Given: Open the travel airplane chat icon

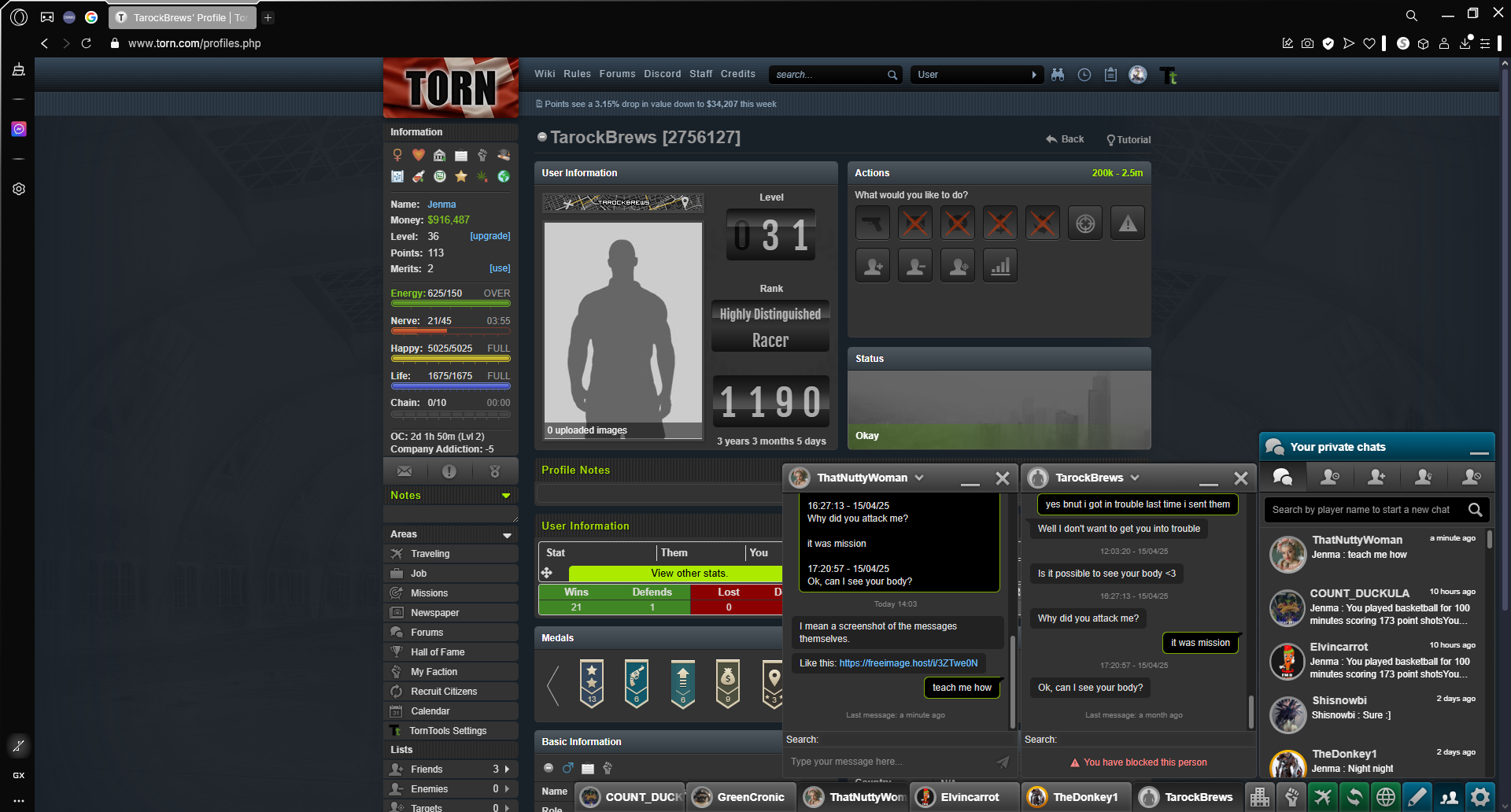Looking at the screenshot, I should 1323,797.
